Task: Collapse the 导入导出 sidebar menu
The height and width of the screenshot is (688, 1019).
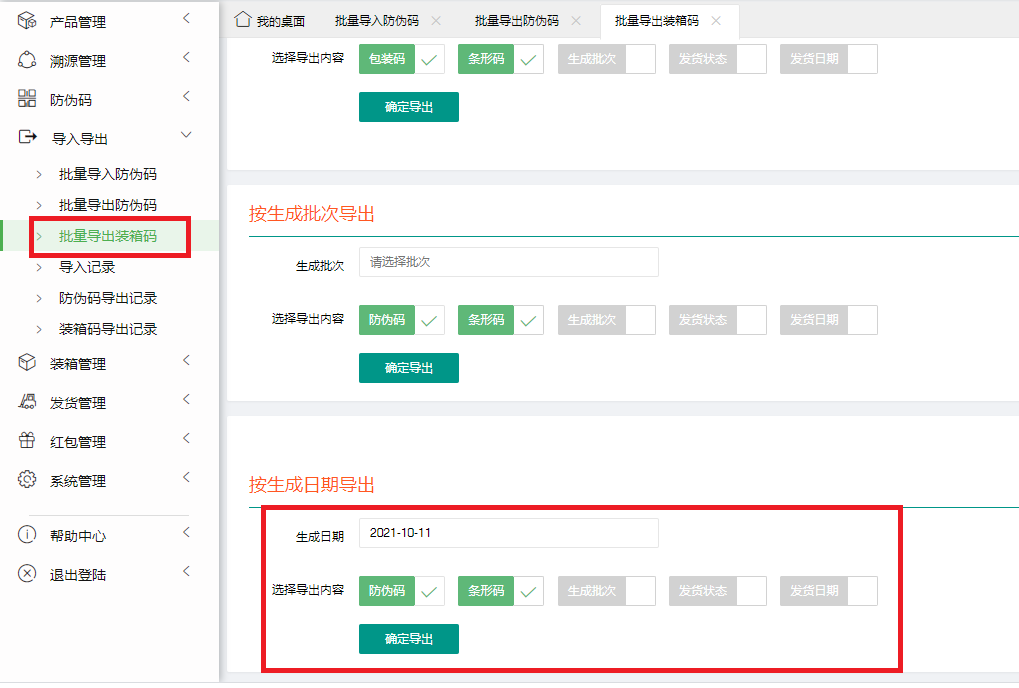Action: click(x=186, y=136)
